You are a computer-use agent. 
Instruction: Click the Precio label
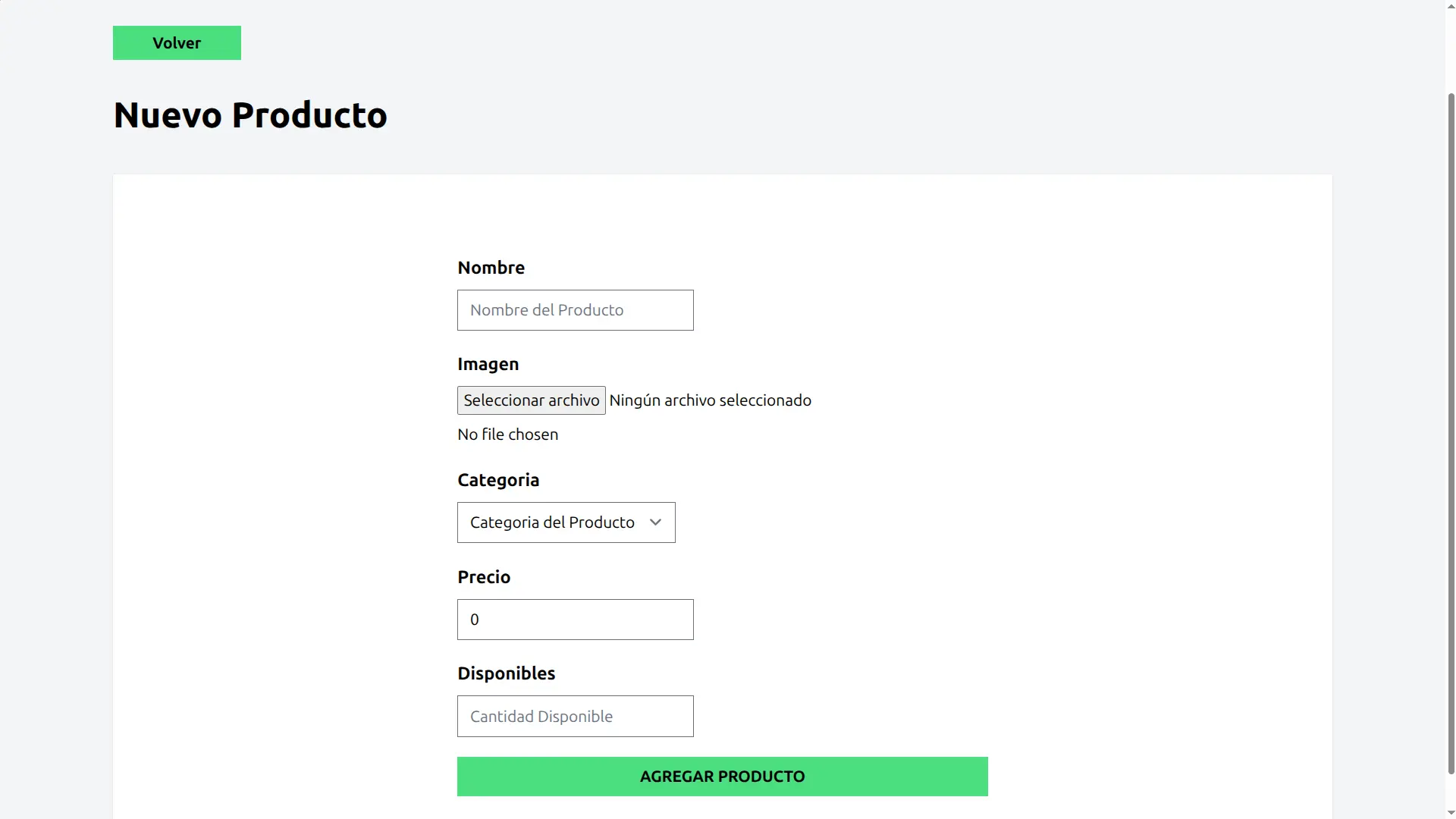click(x=484, y=577)
